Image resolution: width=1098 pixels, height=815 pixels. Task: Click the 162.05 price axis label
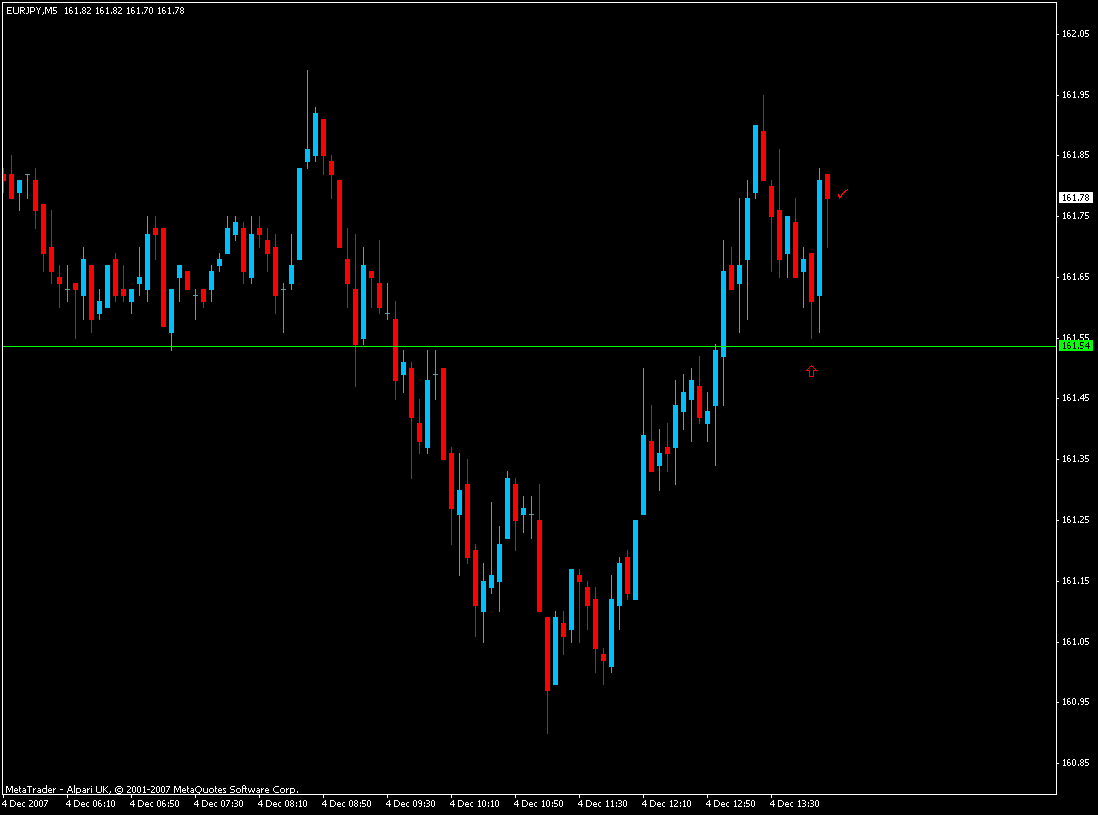tap(1076, 34)
